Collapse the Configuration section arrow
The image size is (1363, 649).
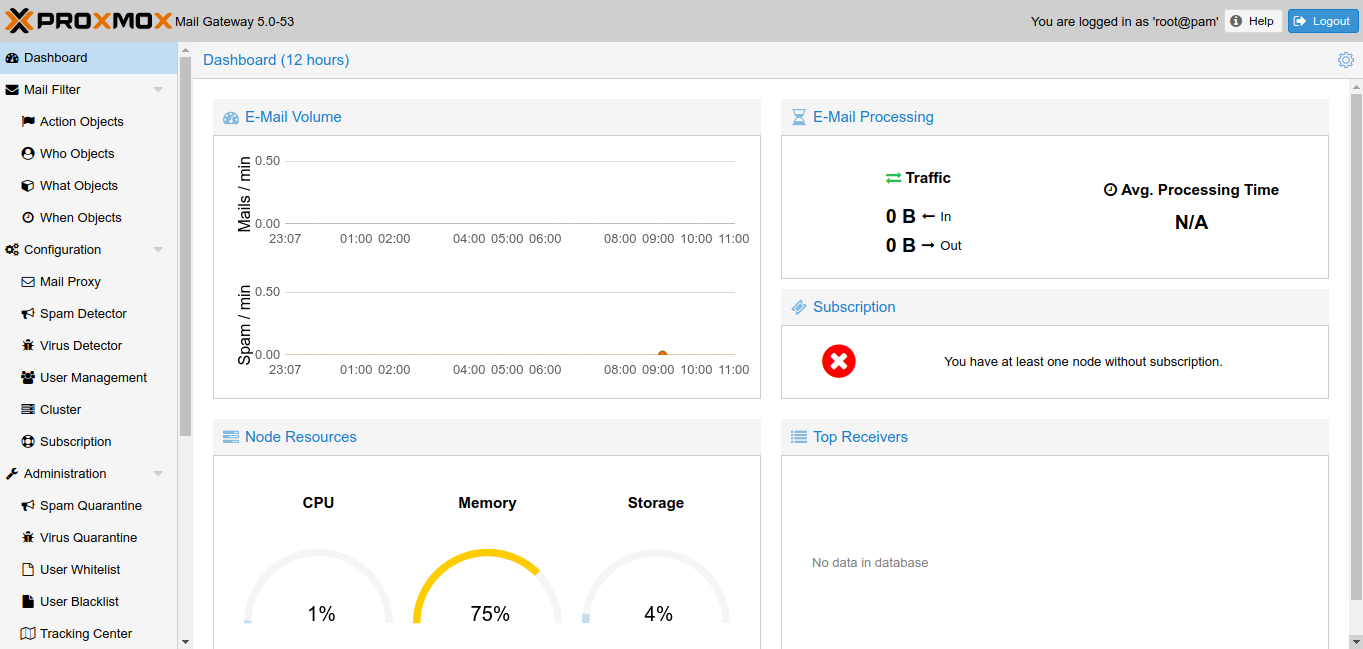pos(158,250)
